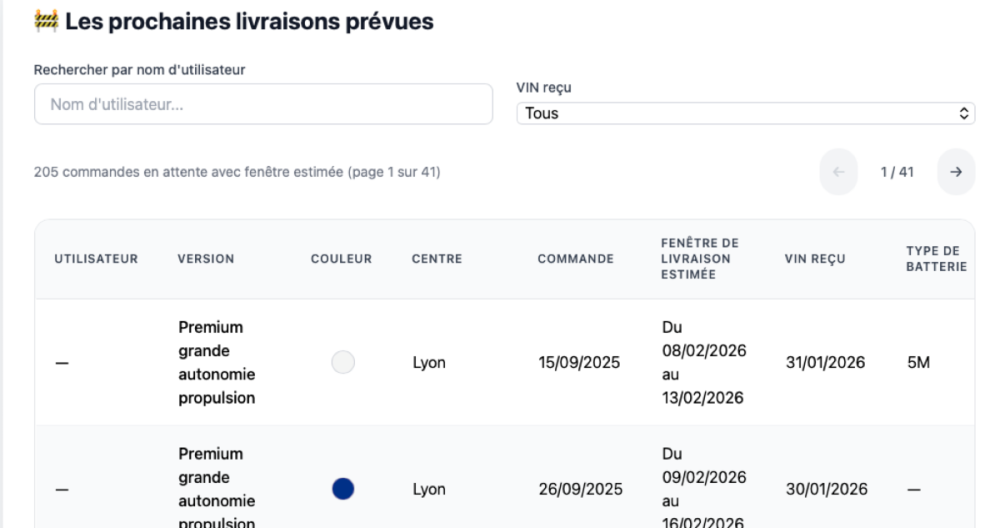Click the construction barrier emoji in heading
The width and height of the screenshot is (1000, 528).
tap(46, 23)
